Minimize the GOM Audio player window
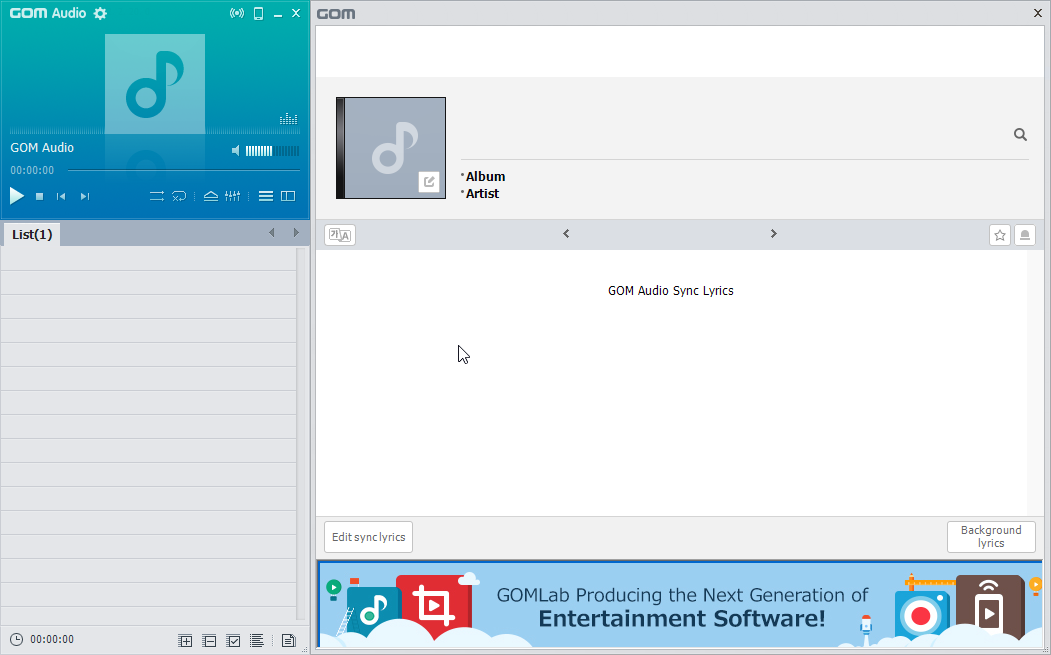 [x=277, y=13]
